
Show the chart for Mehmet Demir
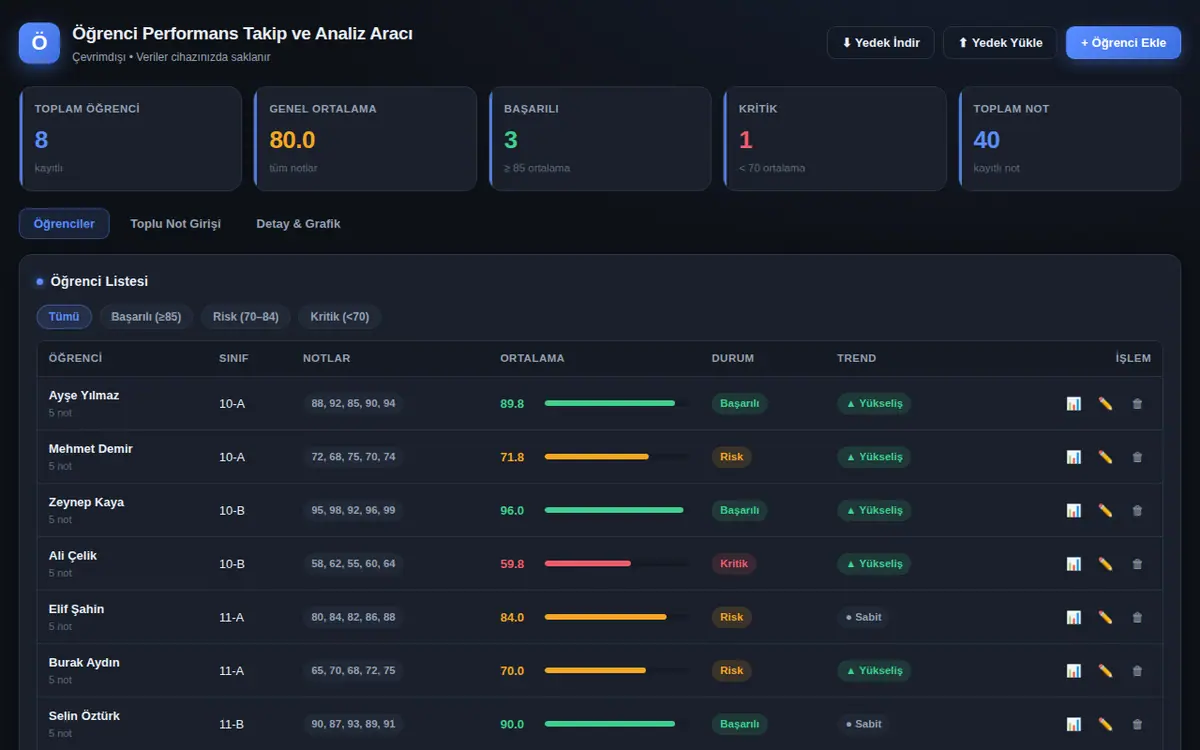1073,457
